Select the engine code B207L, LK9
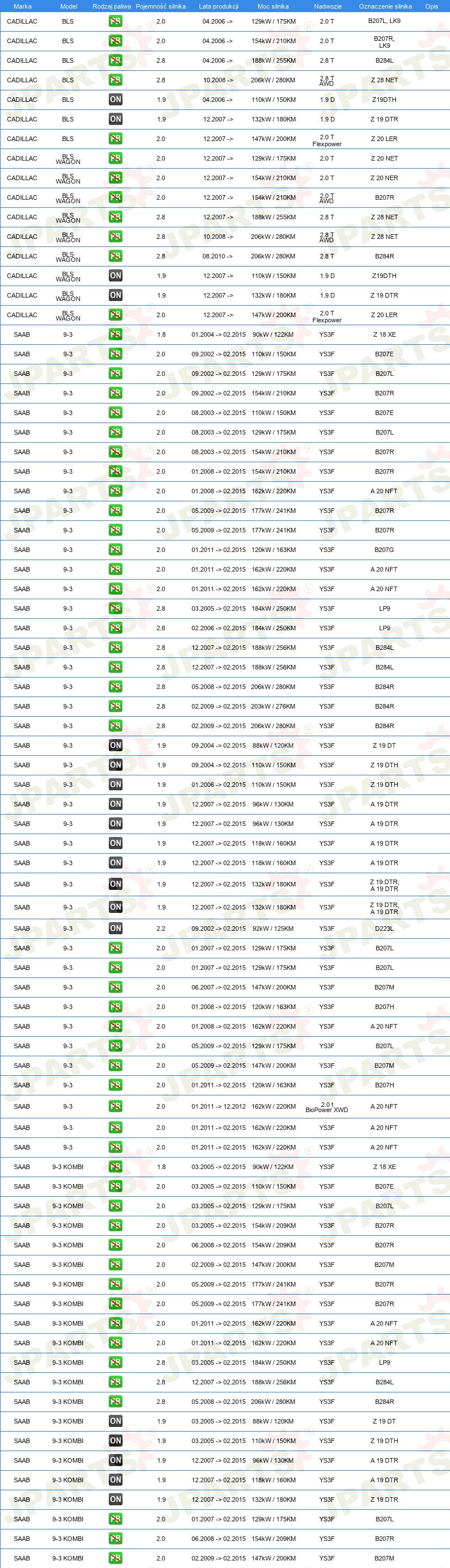This screenshot has height=1568, width=450. [384, 21]
